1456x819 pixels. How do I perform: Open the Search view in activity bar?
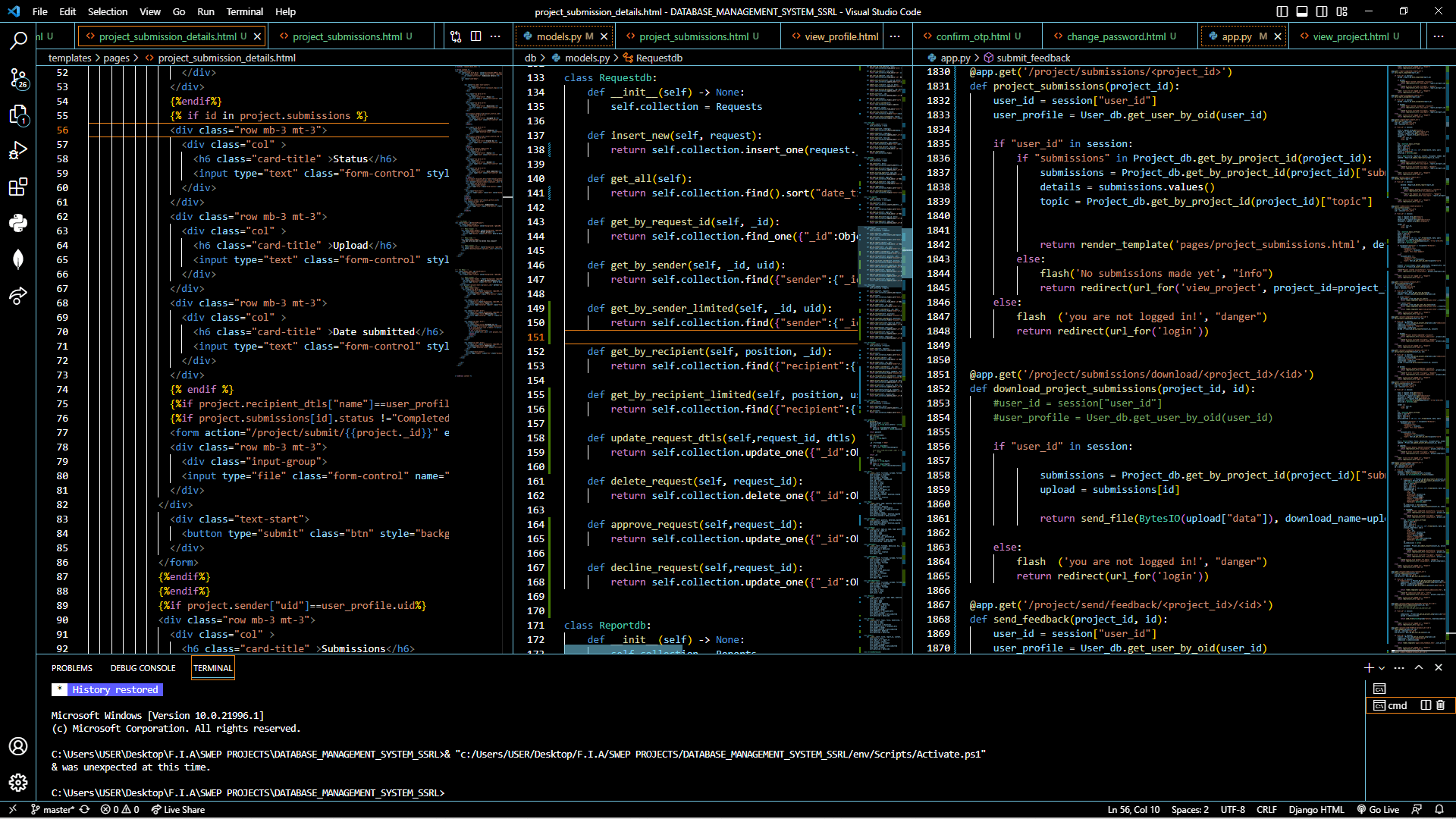[18, 40]
